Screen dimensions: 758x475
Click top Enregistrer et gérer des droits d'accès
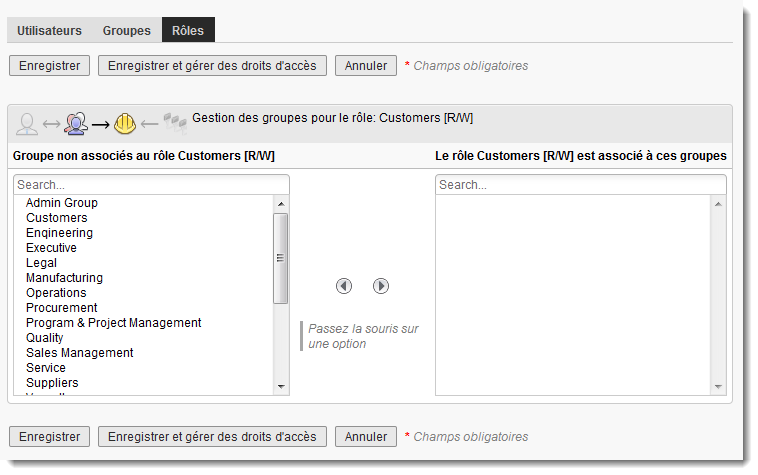(x=212, y=66)
